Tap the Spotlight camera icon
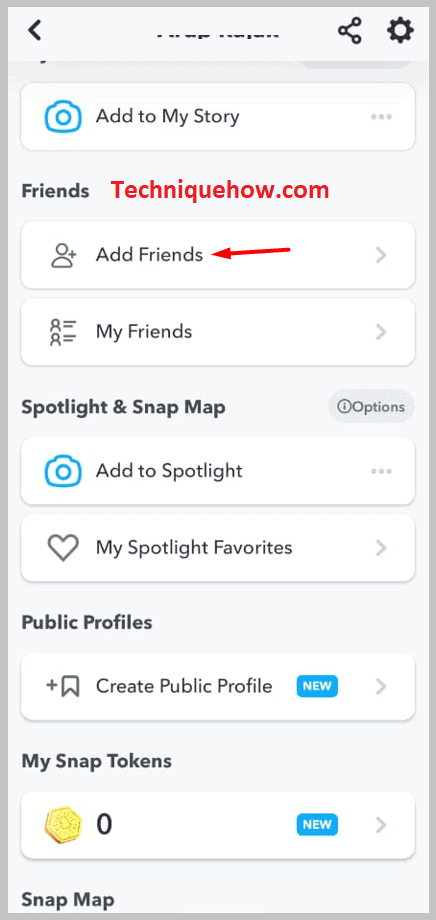This screenshot has width=436, height=920. 62,471
